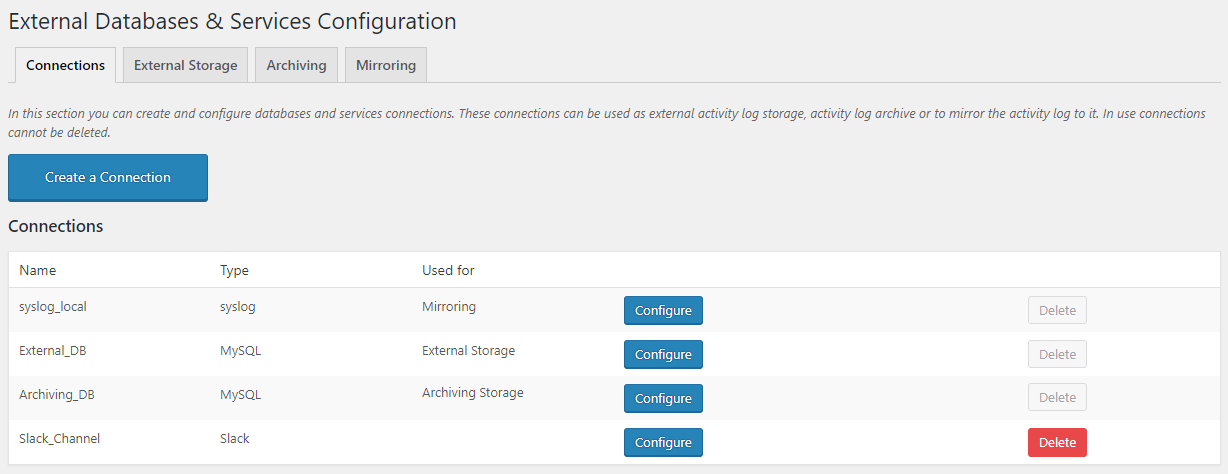Screen dimensions: 1228x474
Task: Click the Name column header
Action: point(38,270)
